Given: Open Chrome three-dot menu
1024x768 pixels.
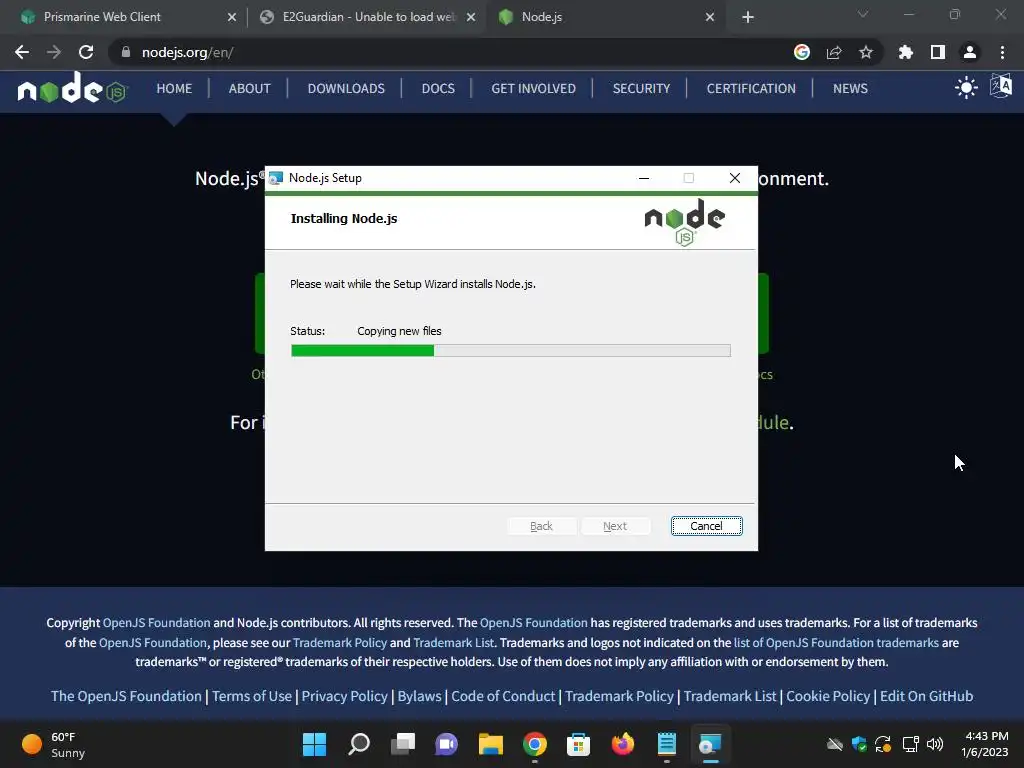Looking at the screenshot, I should pos(1002,52).
